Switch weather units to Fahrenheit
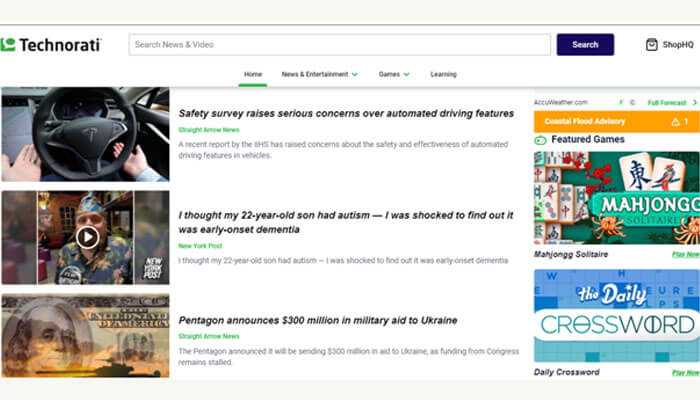700x400 pixels. coord(620,102)
